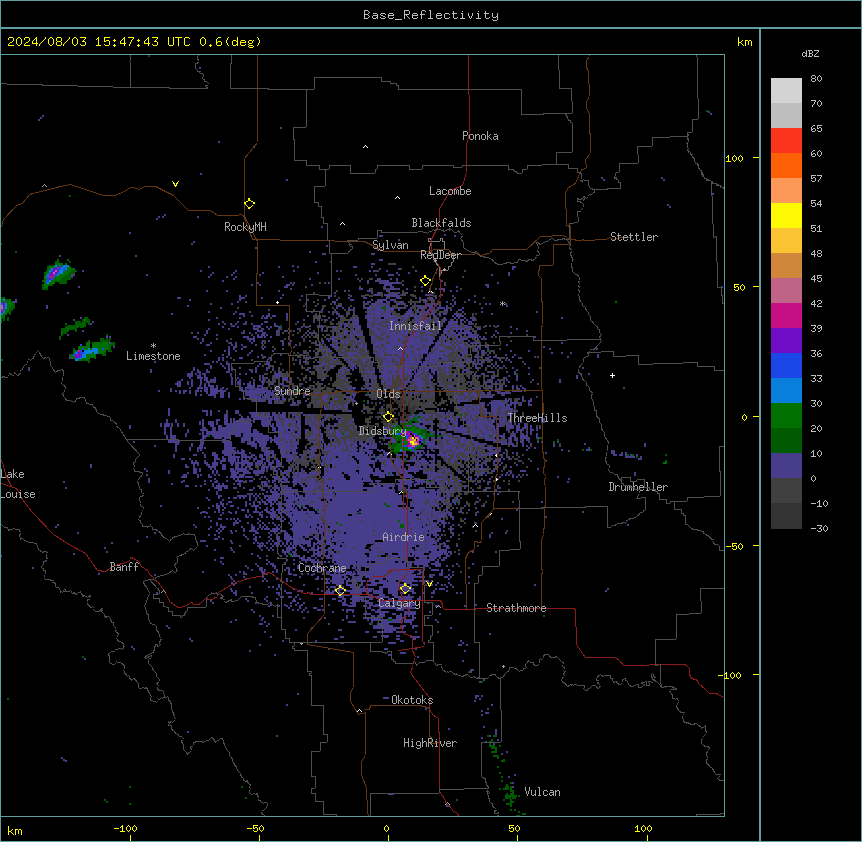Click the red 60-65 dBZ legend swatch
862x842 pixels.
click(x=786, y=141)
